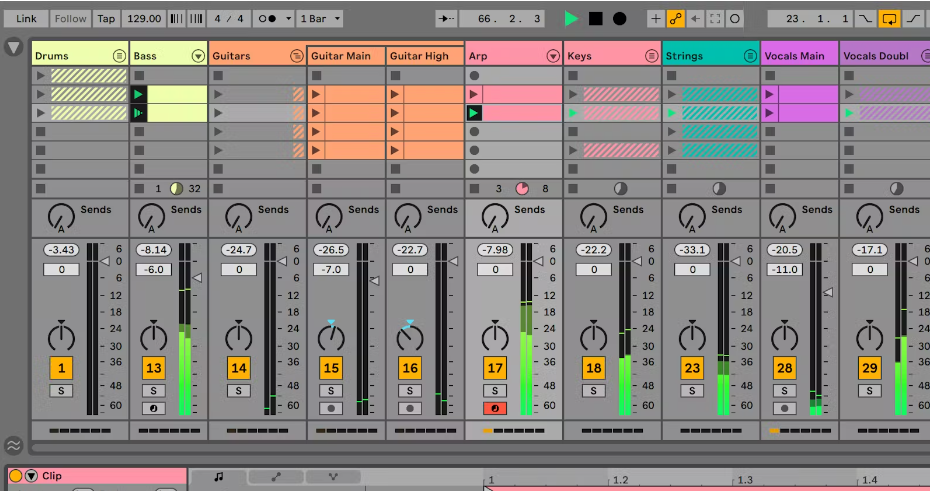Mute the Drums track via activator 1
This screenshot has height=491, width=930.
point(62,368)
